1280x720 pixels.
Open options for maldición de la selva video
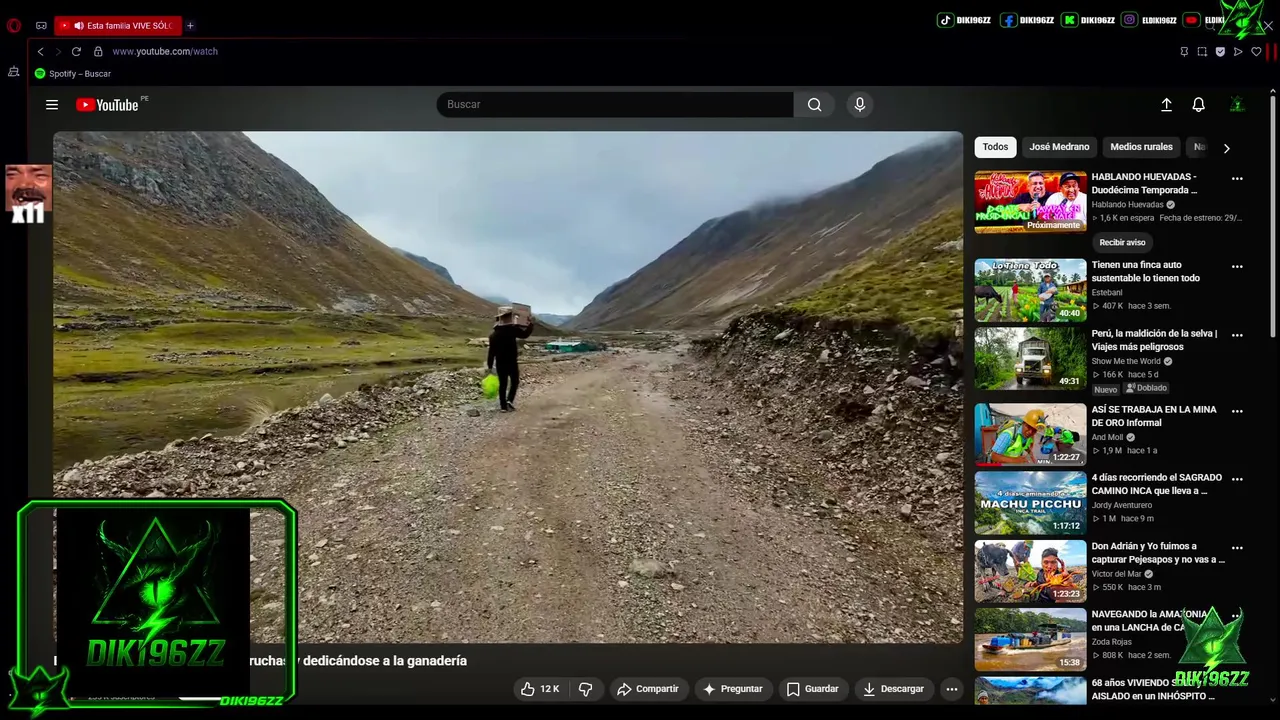click(1237, 335)
